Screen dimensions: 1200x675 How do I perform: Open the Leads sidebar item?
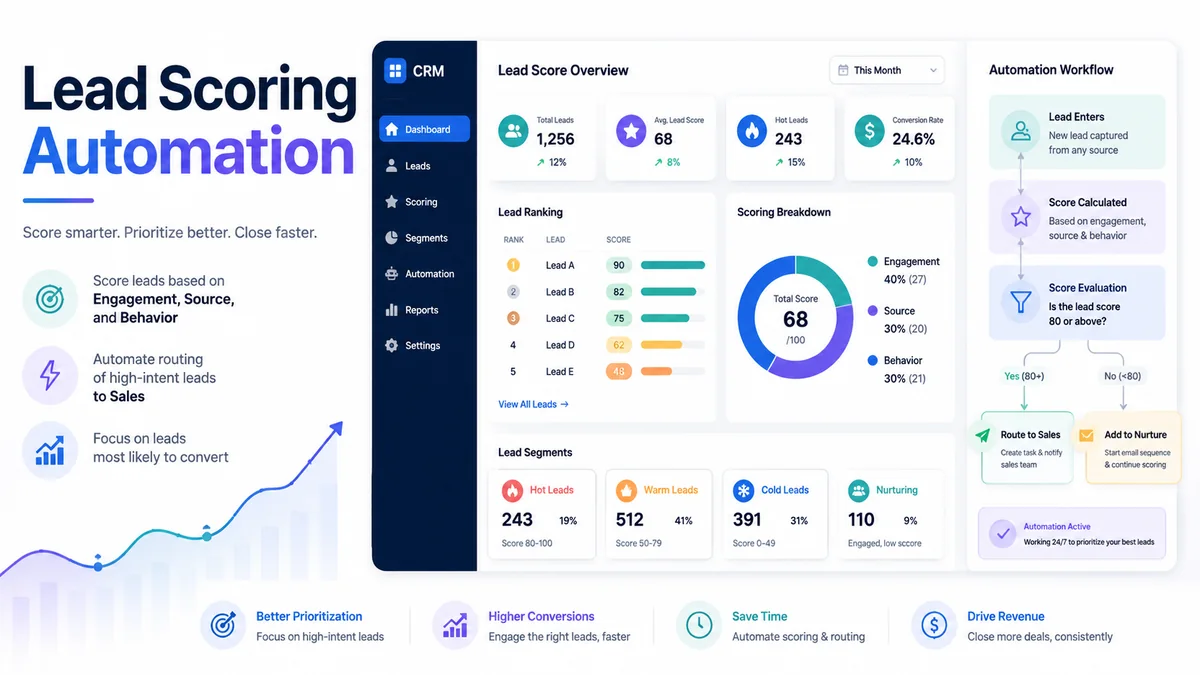click(425, 166)
